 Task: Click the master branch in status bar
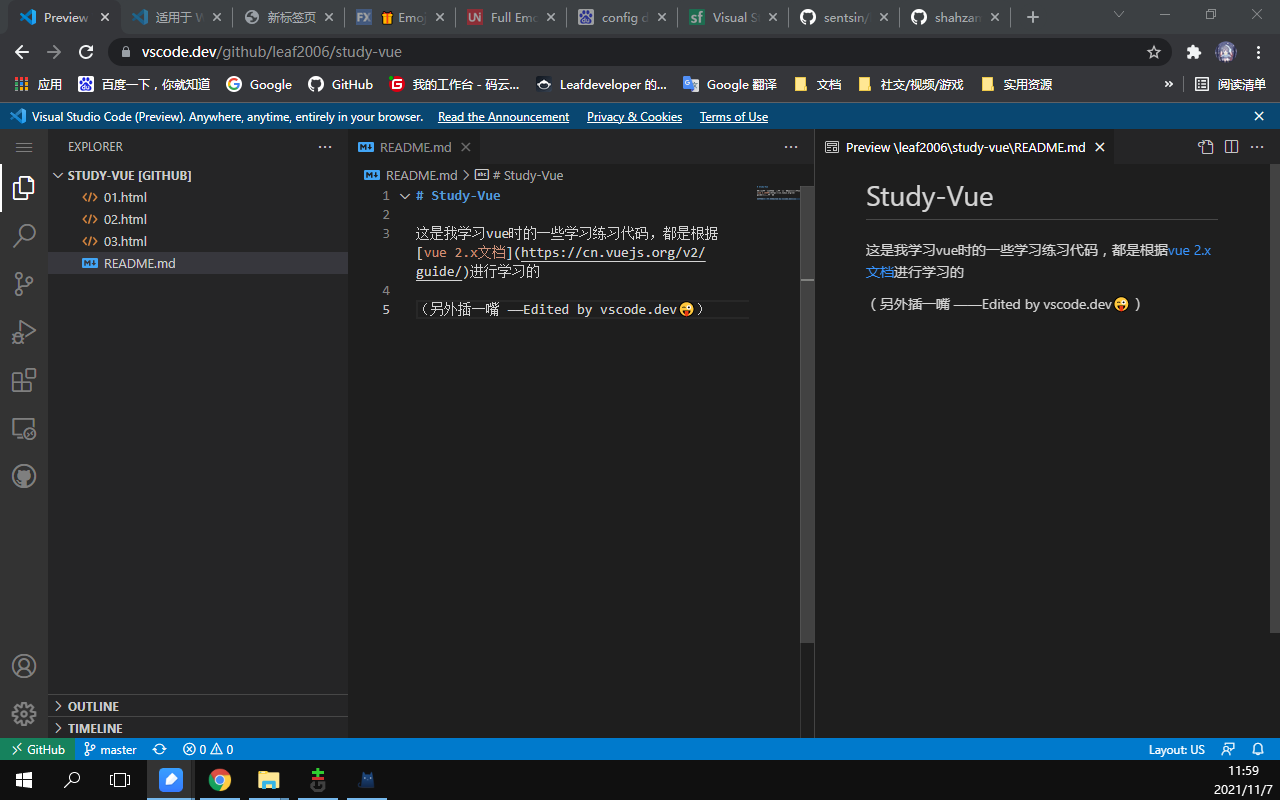(110, 749)
